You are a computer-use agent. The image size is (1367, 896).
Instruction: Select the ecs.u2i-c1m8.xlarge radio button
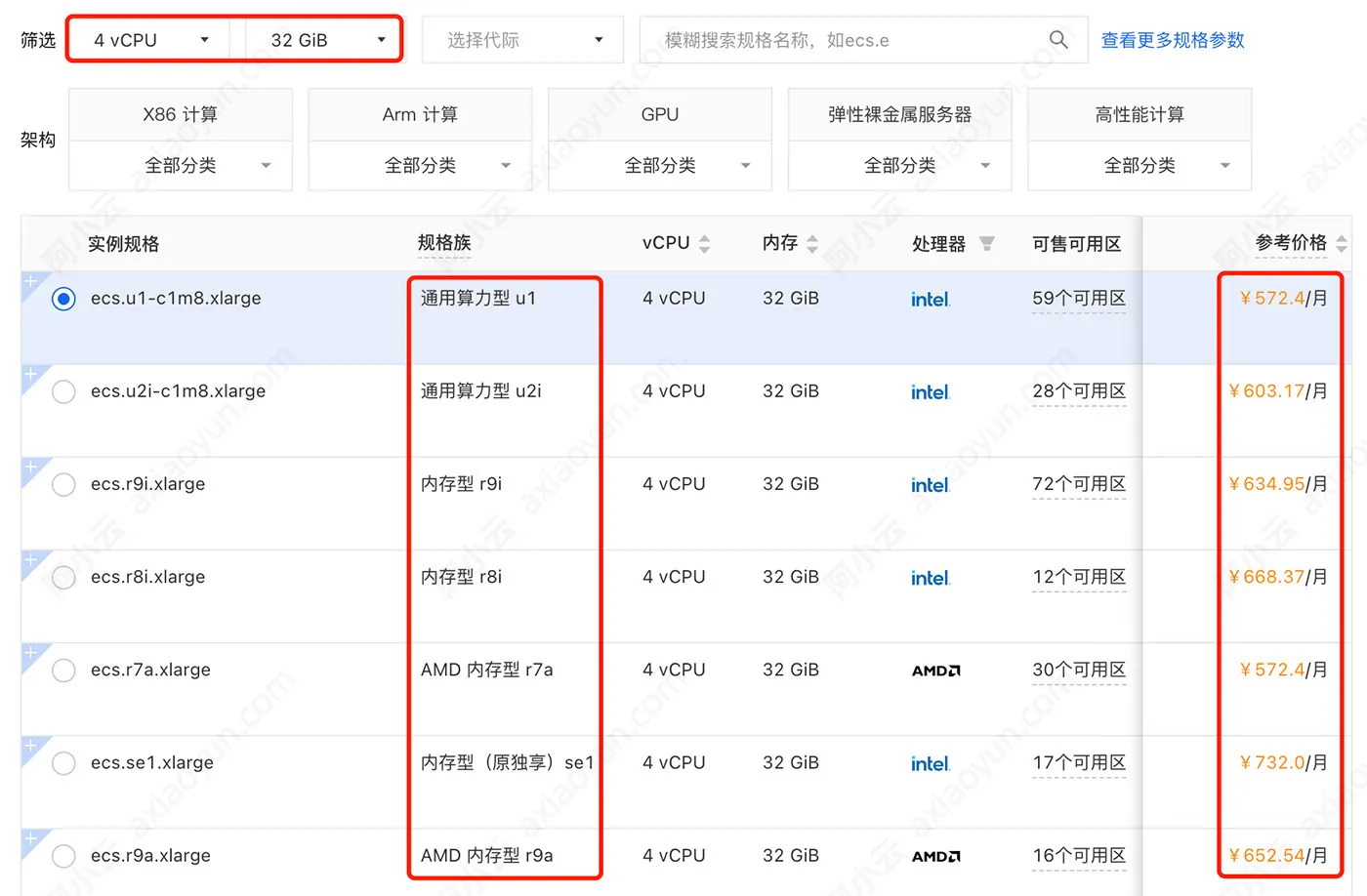63,391
